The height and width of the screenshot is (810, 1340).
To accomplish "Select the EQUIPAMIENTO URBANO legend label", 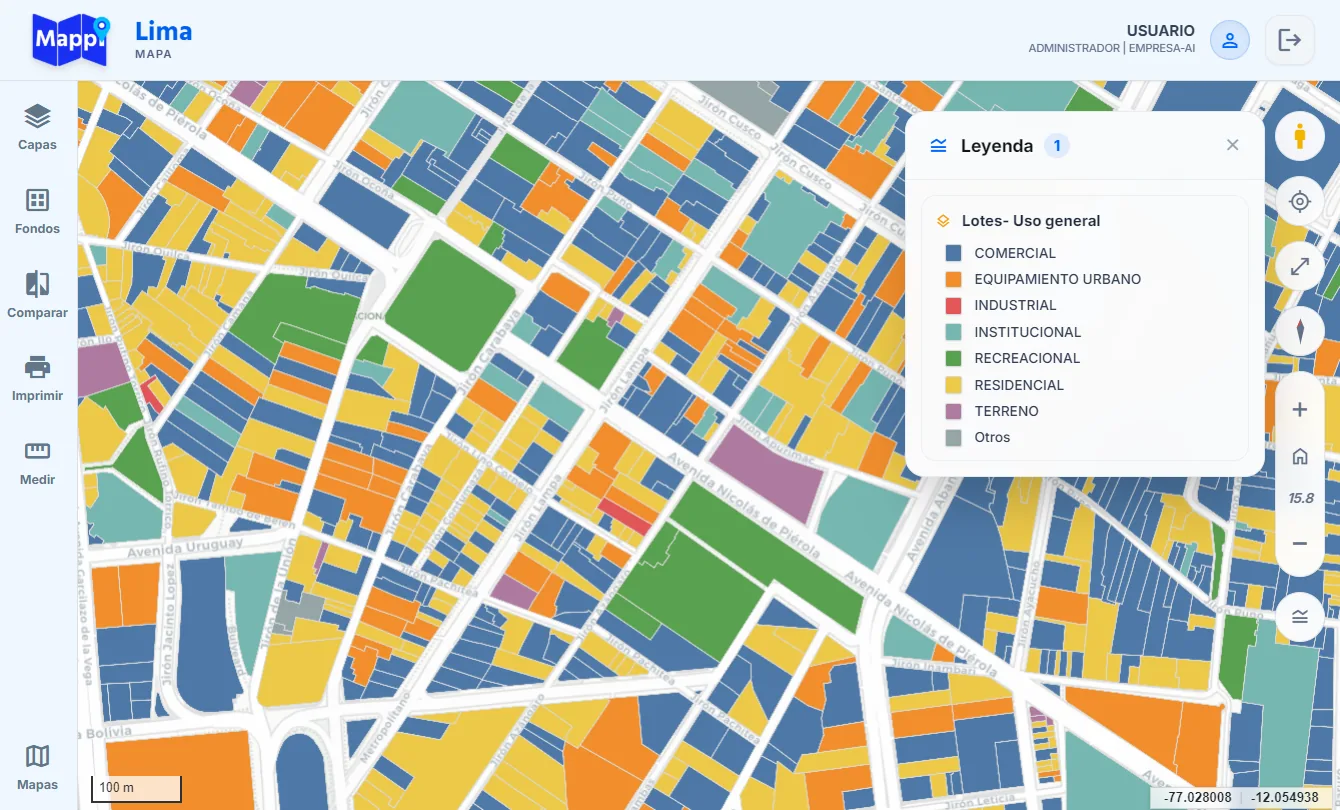I will (x=1058, y=280).
